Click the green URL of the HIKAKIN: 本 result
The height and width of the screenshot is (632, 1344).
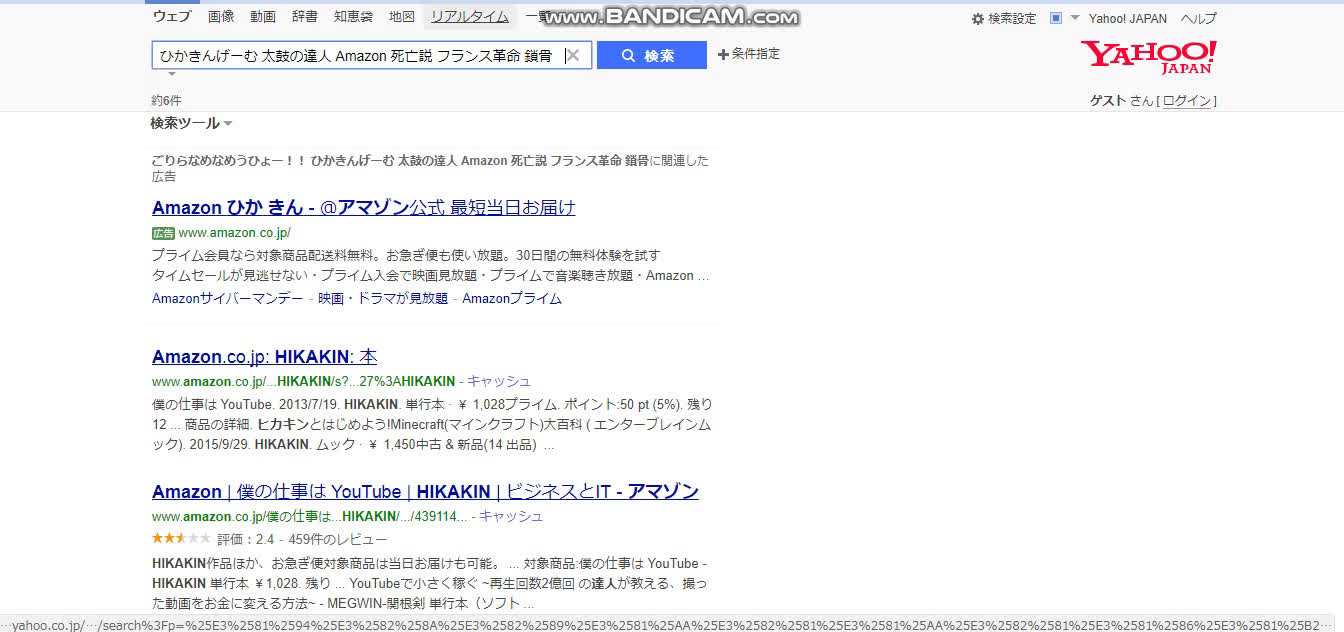pyautogui.click(x=304, y=381)
